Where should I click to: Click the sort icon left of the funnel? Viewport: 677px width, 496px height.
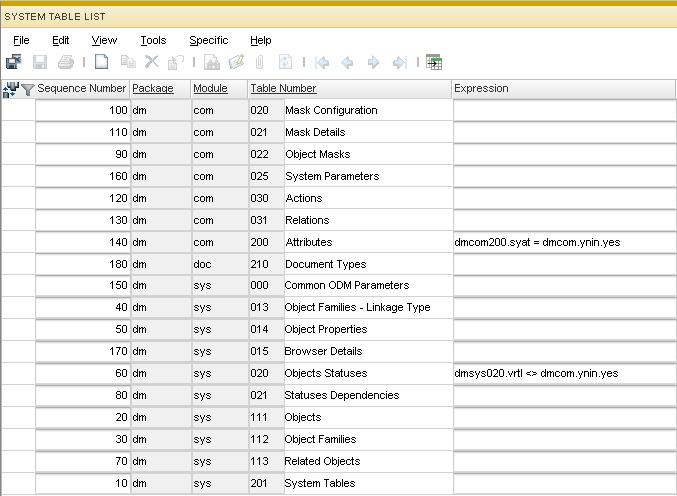pos(11,89)
